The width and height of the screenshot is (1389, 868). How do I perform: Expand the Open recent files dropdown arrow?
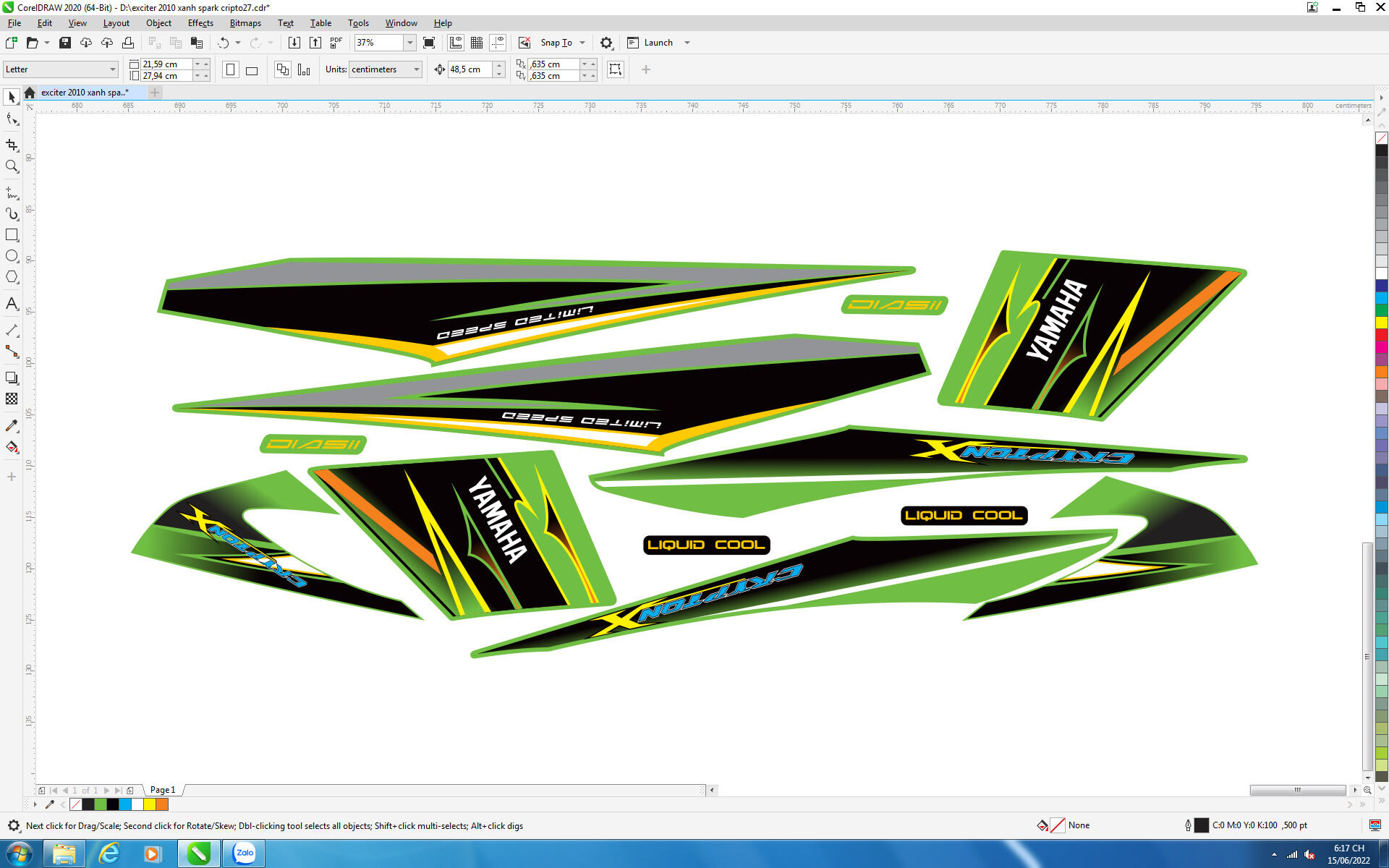[x=47, y=43]
